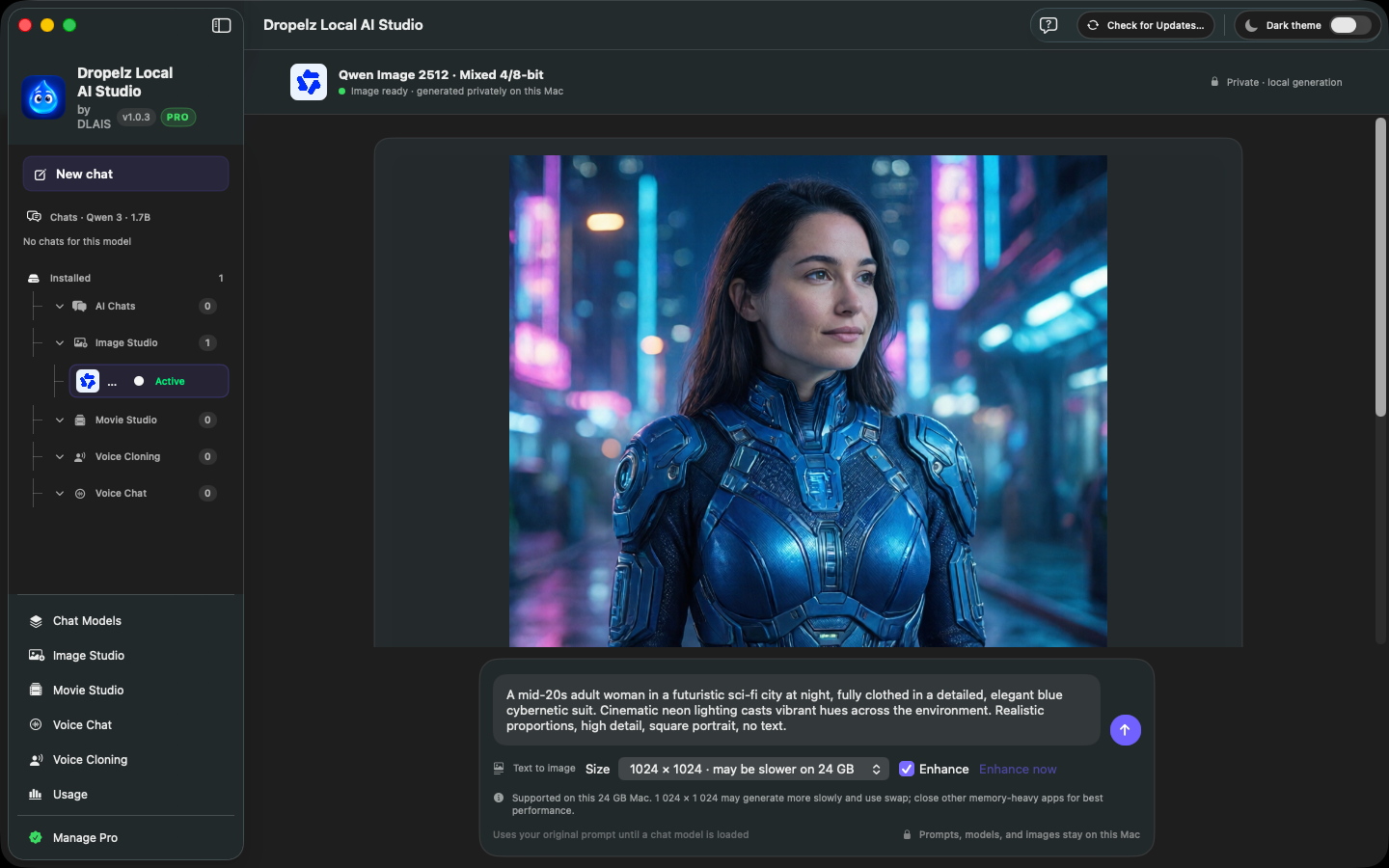The width and height of the screenshot is (1389, 868).
Task: Click the Dropelz water drop logo
Action: (x=43, y=97)
